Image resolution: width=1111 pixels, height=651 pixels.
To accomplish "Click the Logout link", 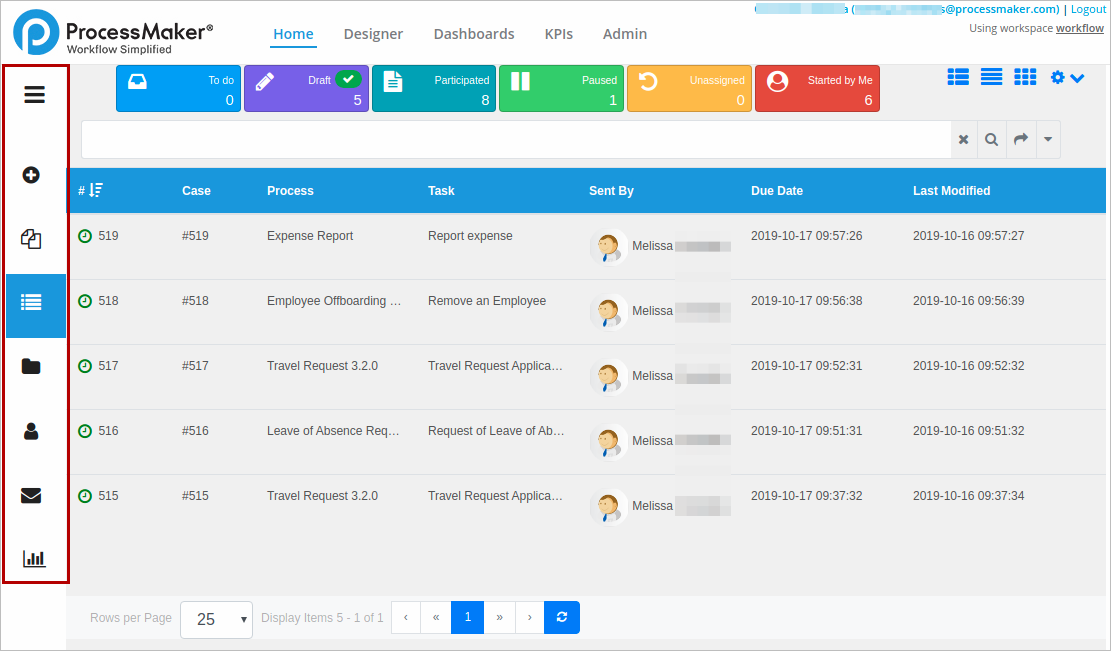I will (1088, 9).
